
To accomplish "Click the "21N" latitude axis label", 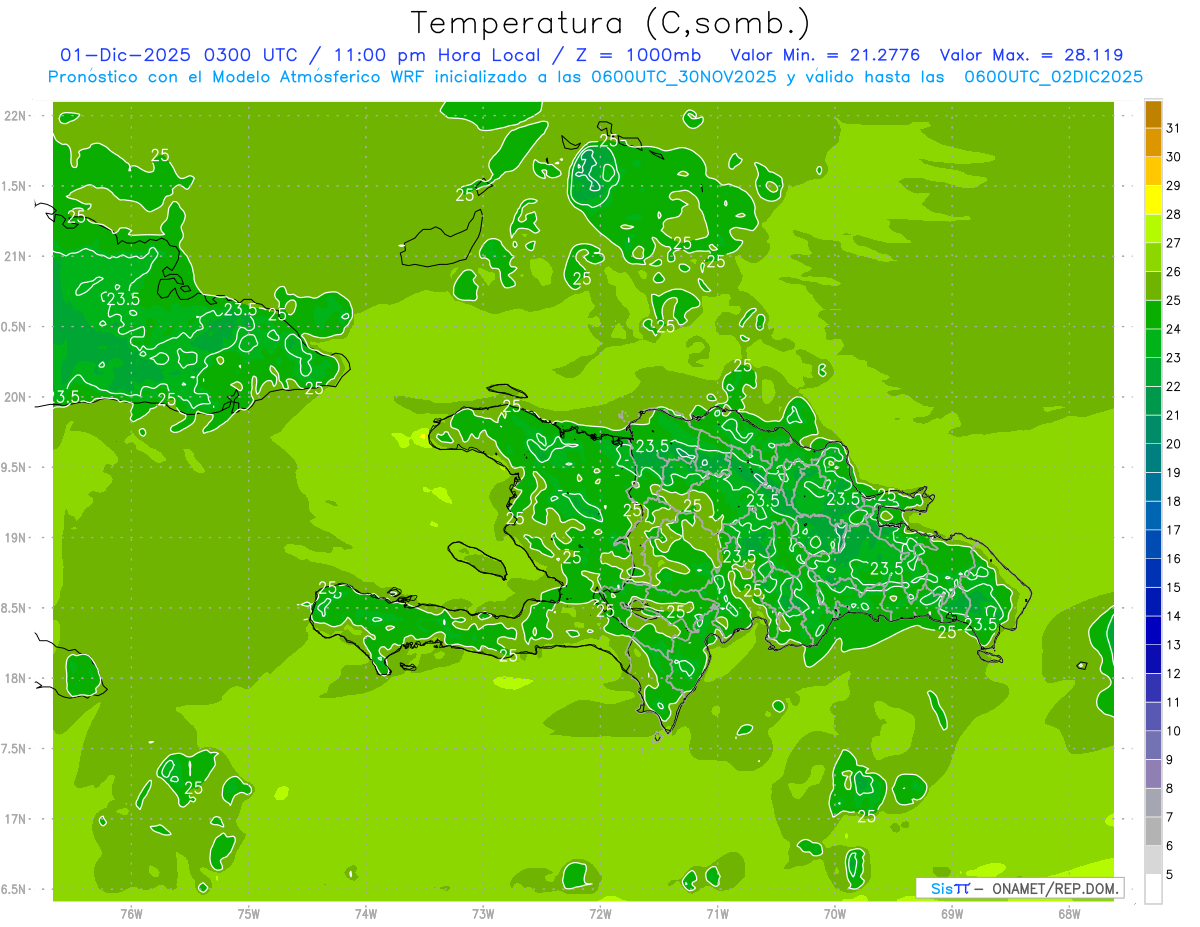I will [16, 257].
